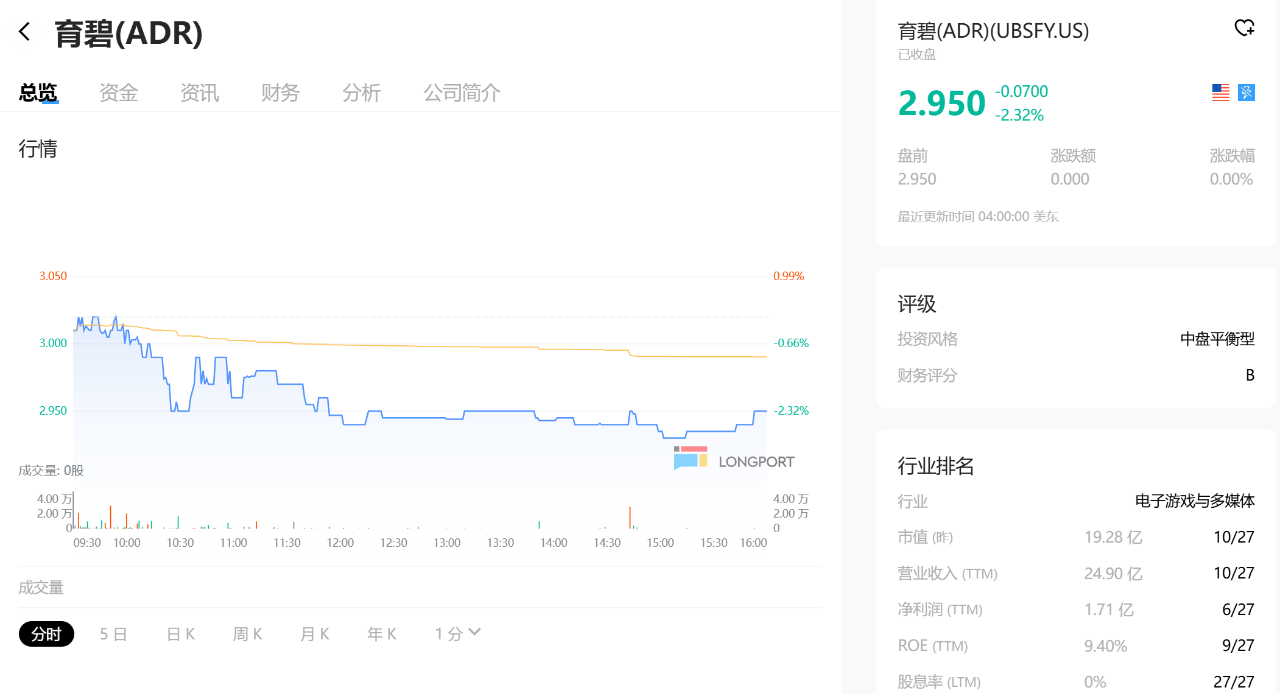Screen dimensions: 1280x694
Task: Go back using the left arrow icon
Action: (25, 32)
